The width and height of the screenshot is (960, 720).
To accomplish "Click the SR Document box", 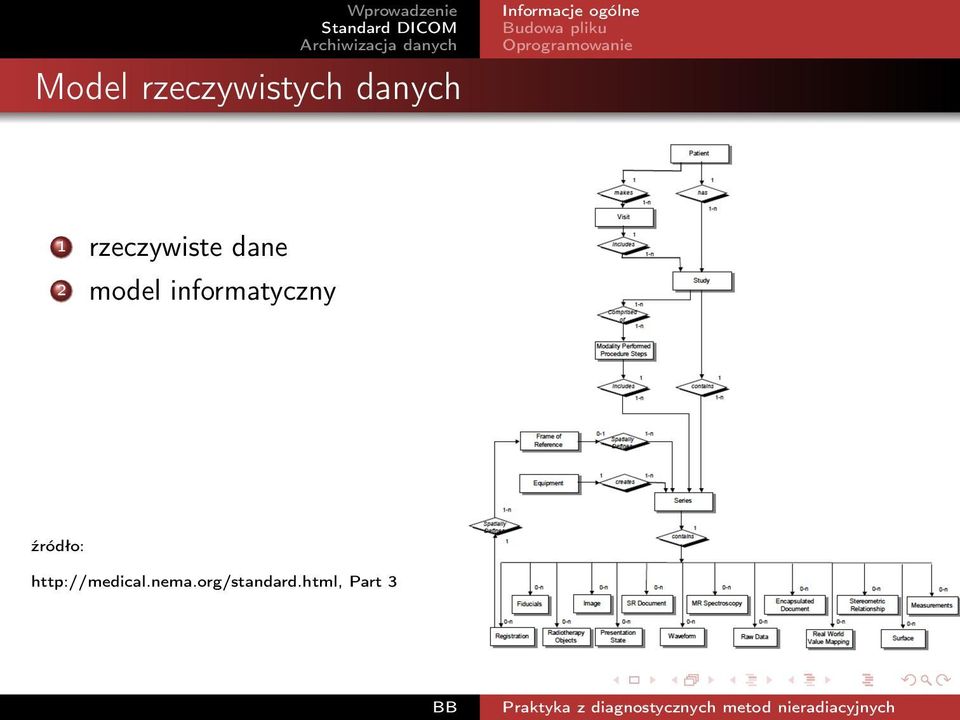I will [647, 604].
